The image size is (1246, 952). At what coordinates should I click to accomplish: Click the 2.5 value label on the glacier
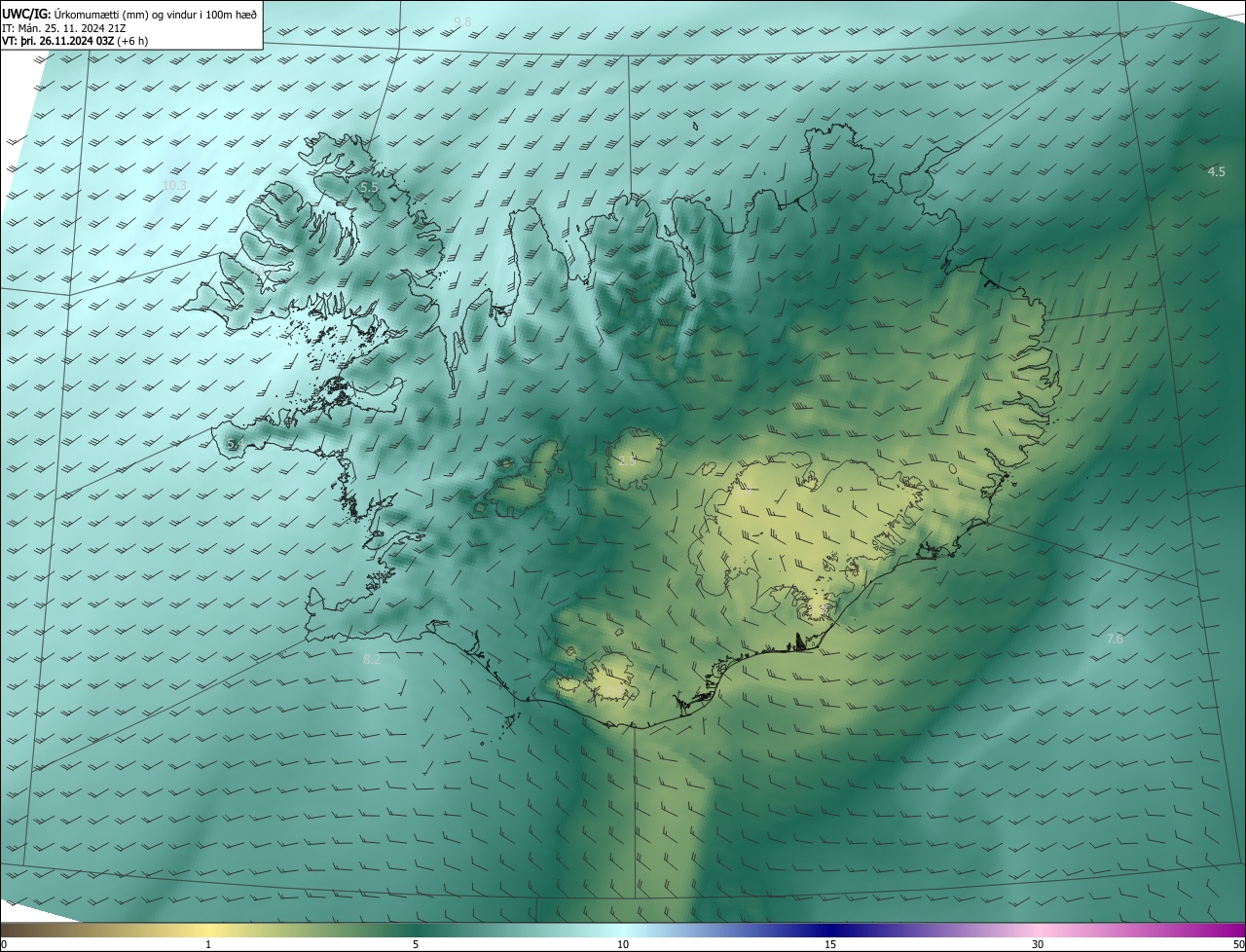pos(626,460)
